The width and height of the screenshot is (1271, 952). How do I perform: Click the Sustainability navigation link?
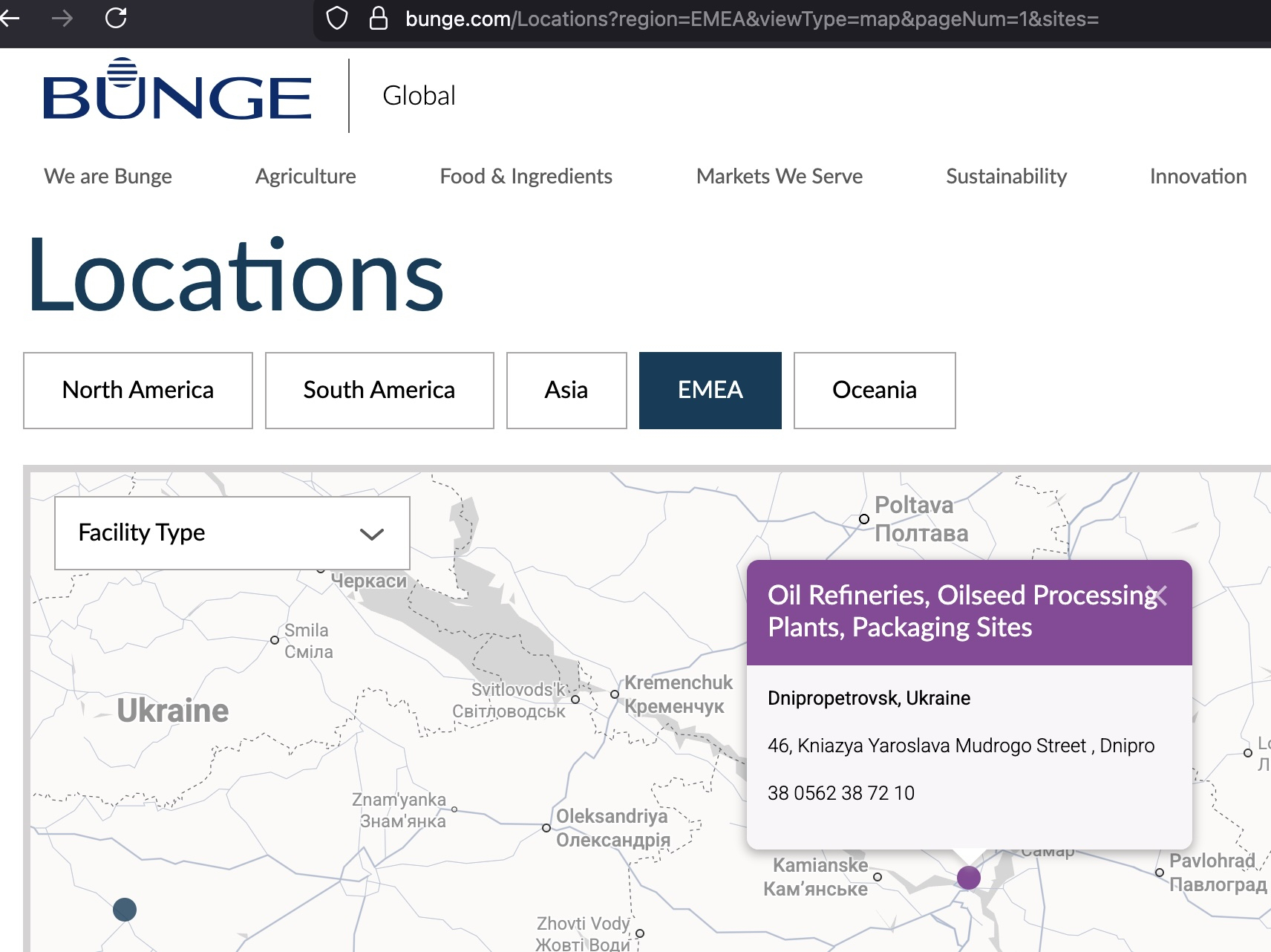(x=1006, y=177)
